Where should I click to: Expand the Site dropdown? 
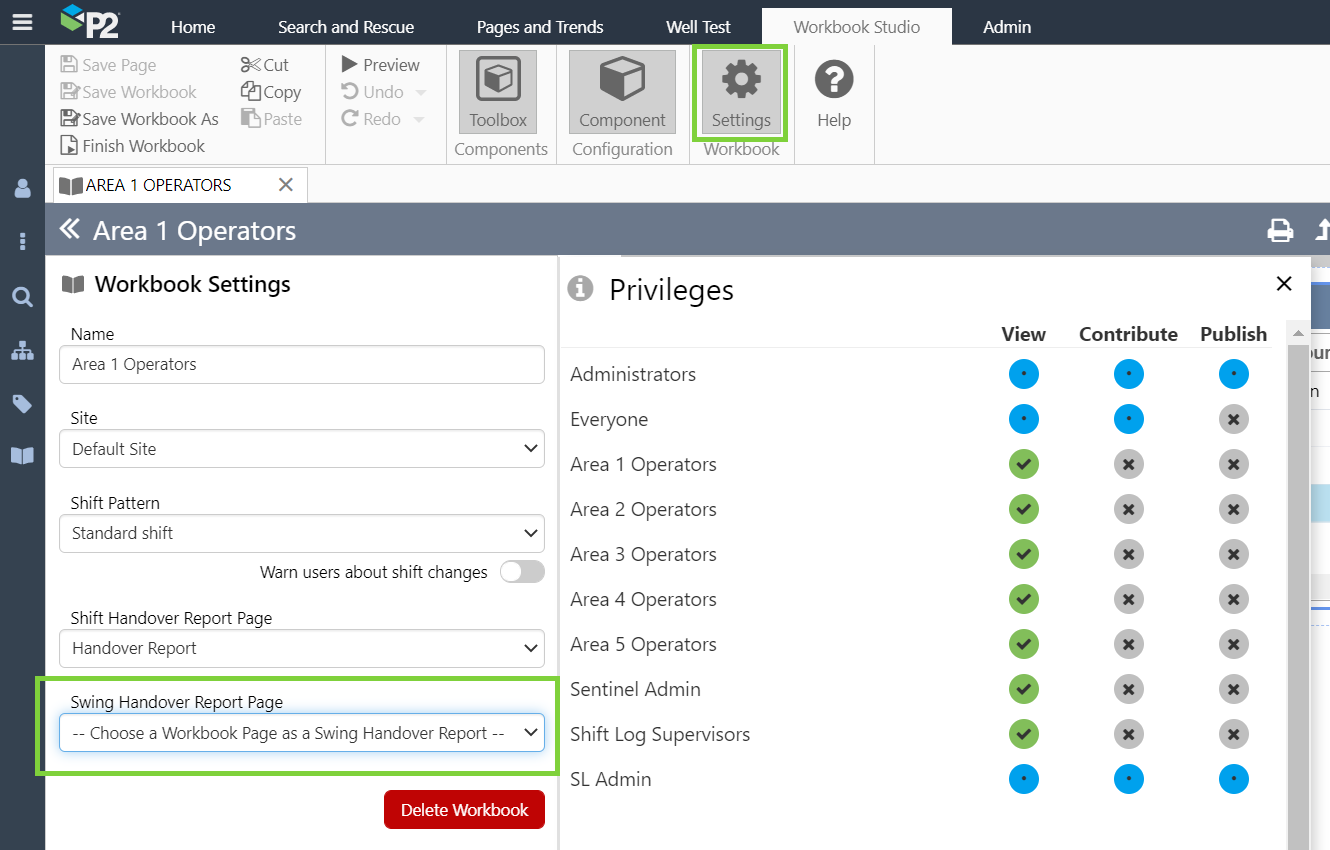pyautogui.click(x=302, y=449)
